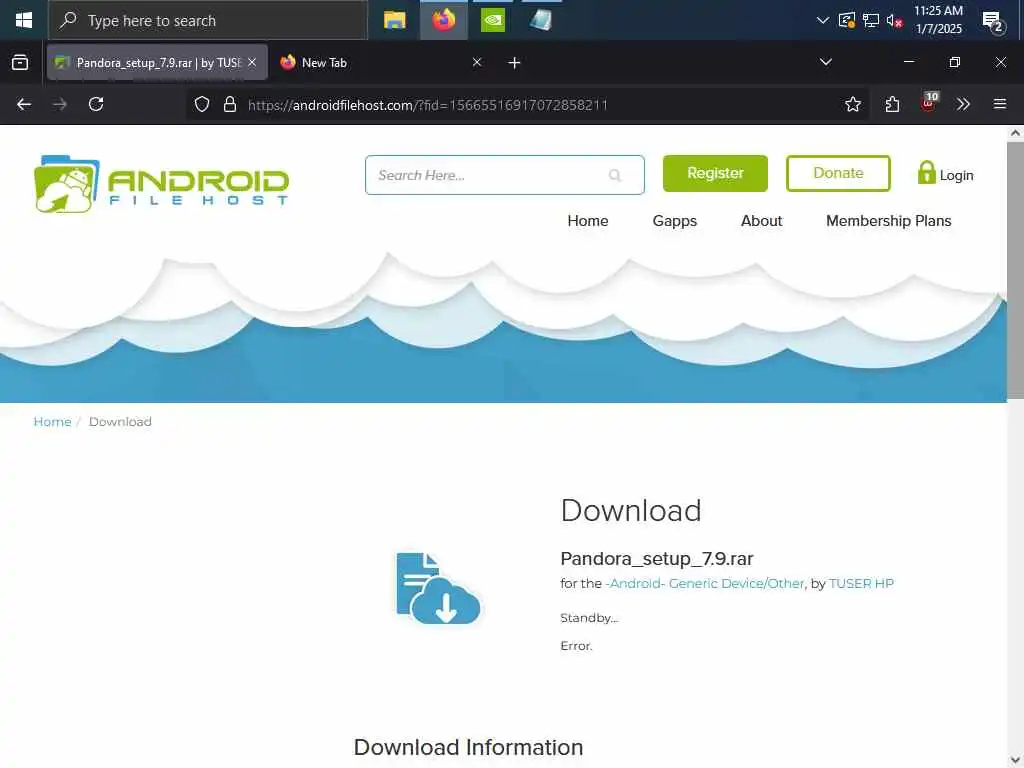Viewport: 1024px width, 768px height.
Task: Click the Download Information heading
Action: click(x=468, y=747)
